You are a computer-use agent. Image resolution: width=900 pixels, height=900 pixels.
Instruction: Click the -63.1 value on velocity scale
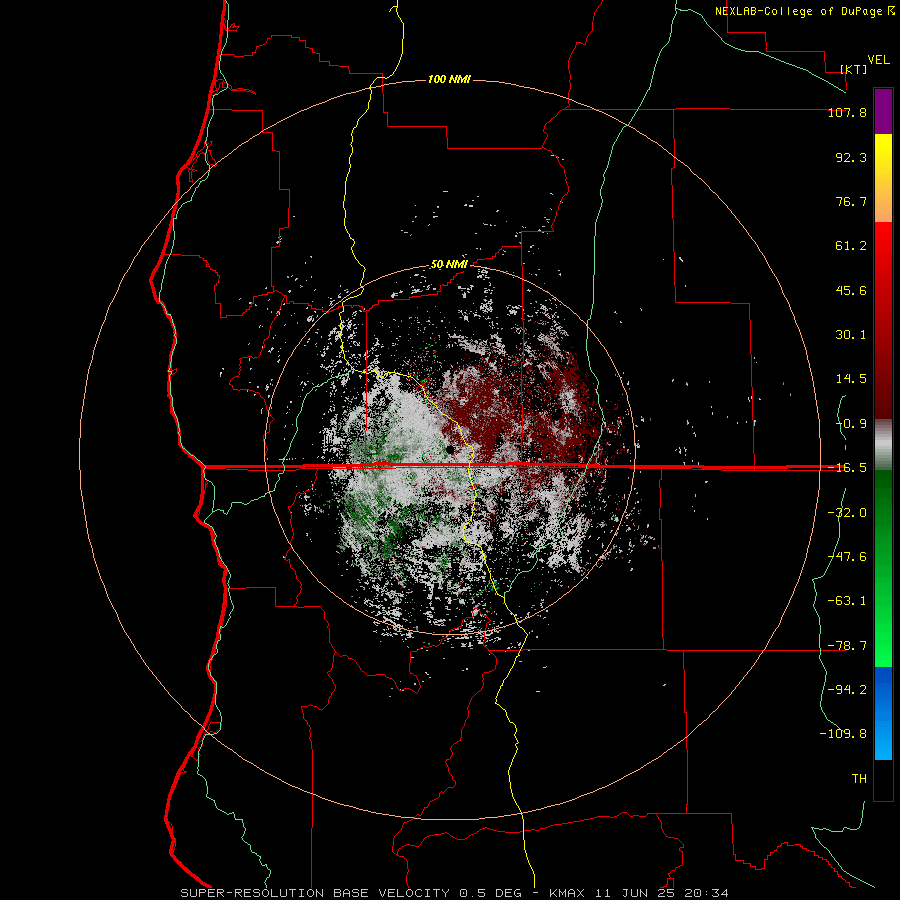click(x=847, y=601)
